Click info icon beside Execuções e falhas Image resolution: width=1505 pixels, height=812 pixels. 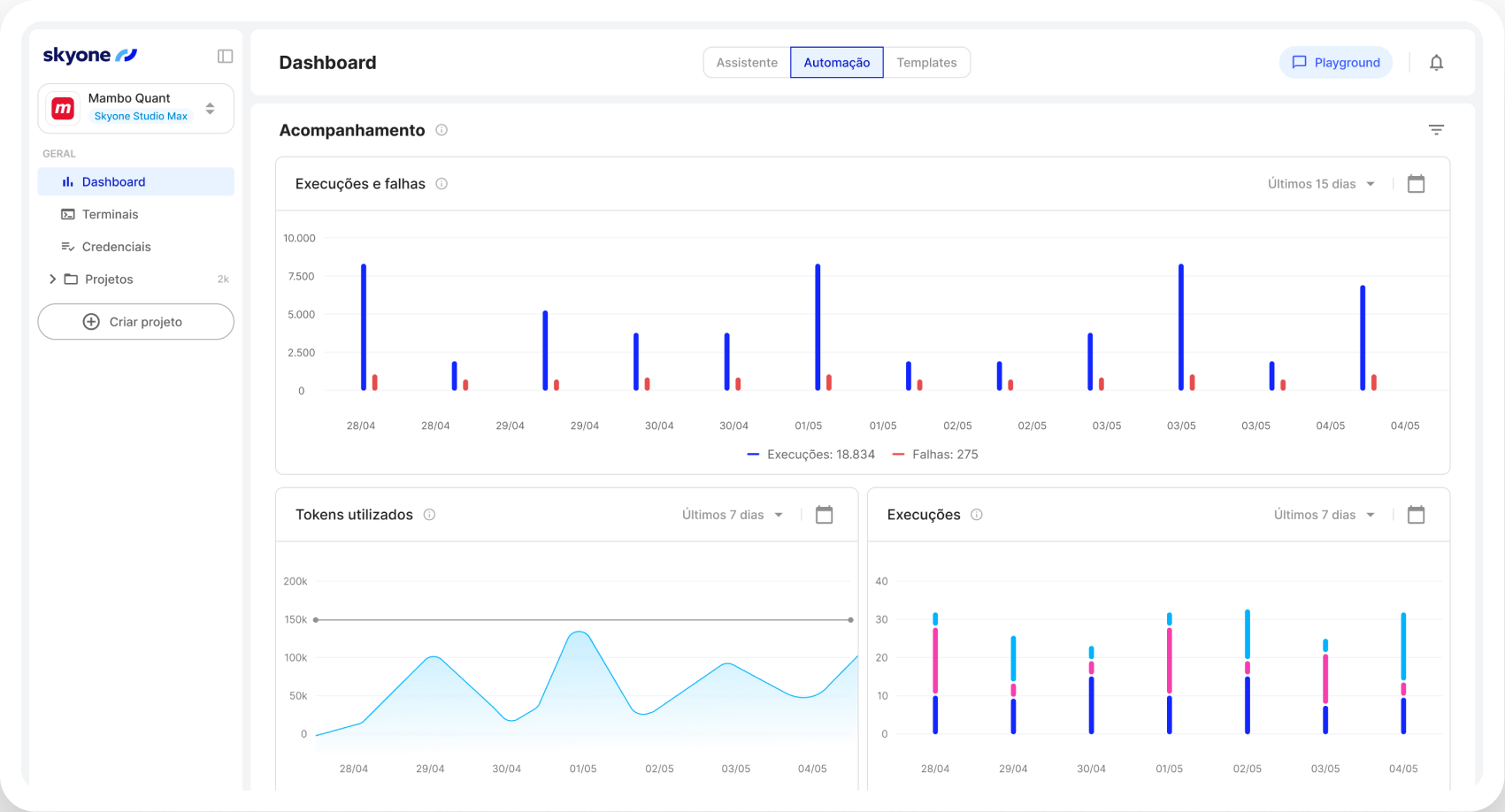pyautogui.click(x=442, y=184)
